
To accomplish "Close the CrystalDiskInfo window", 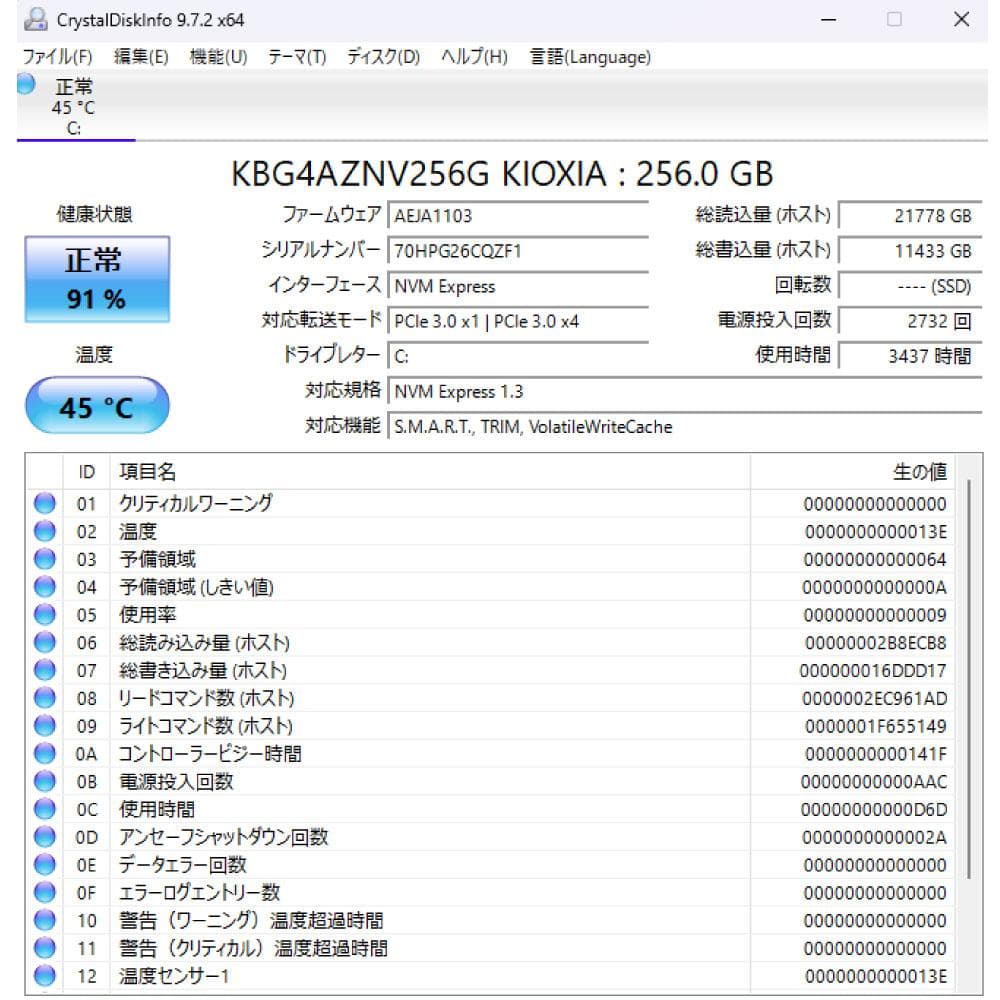I will (x=961, y=20).
